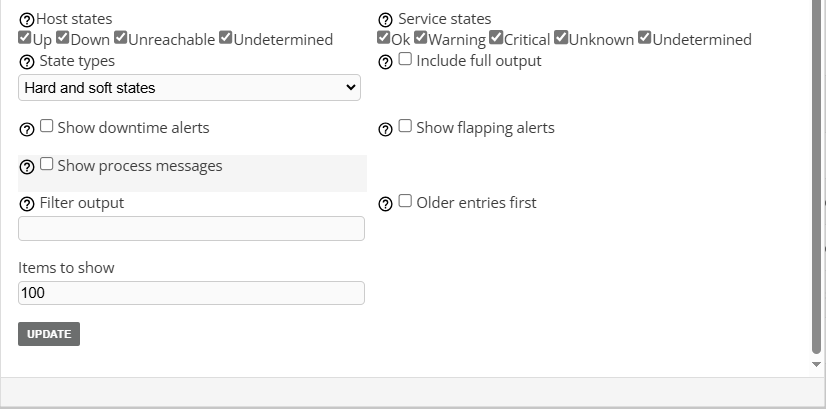826x409 pixels.
Task: Click help icon for Show flapping alerts
Action: pyautogui.click(x=385, y=129)
